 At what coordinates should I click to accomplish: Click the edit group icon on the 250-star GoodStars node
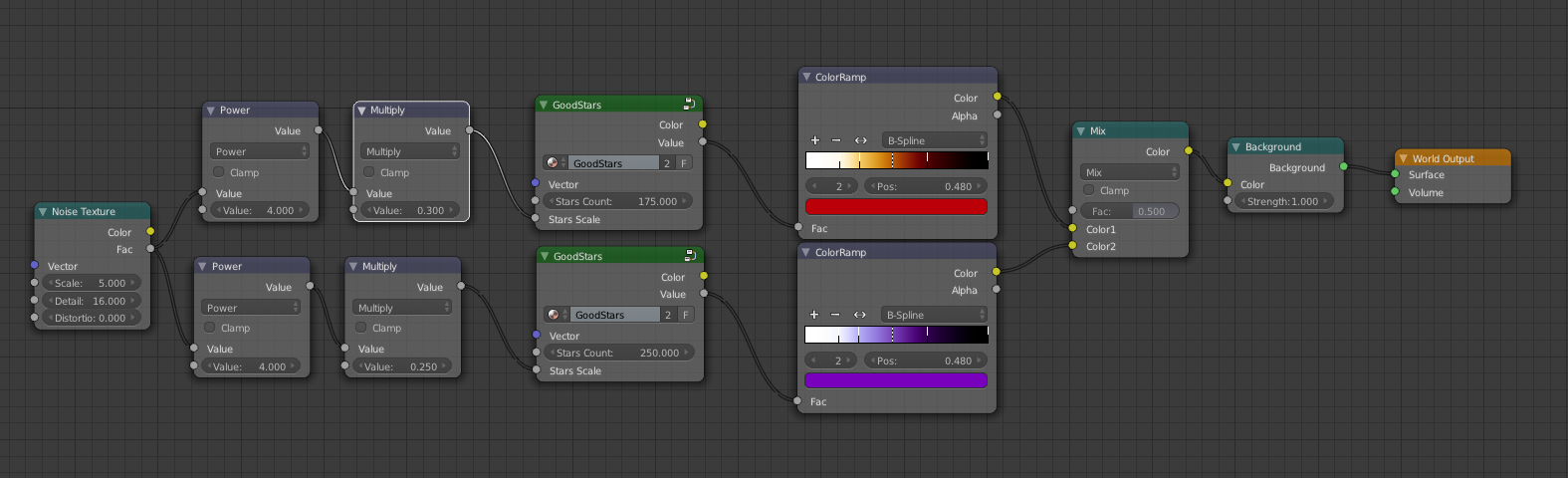tap(690, 255)
